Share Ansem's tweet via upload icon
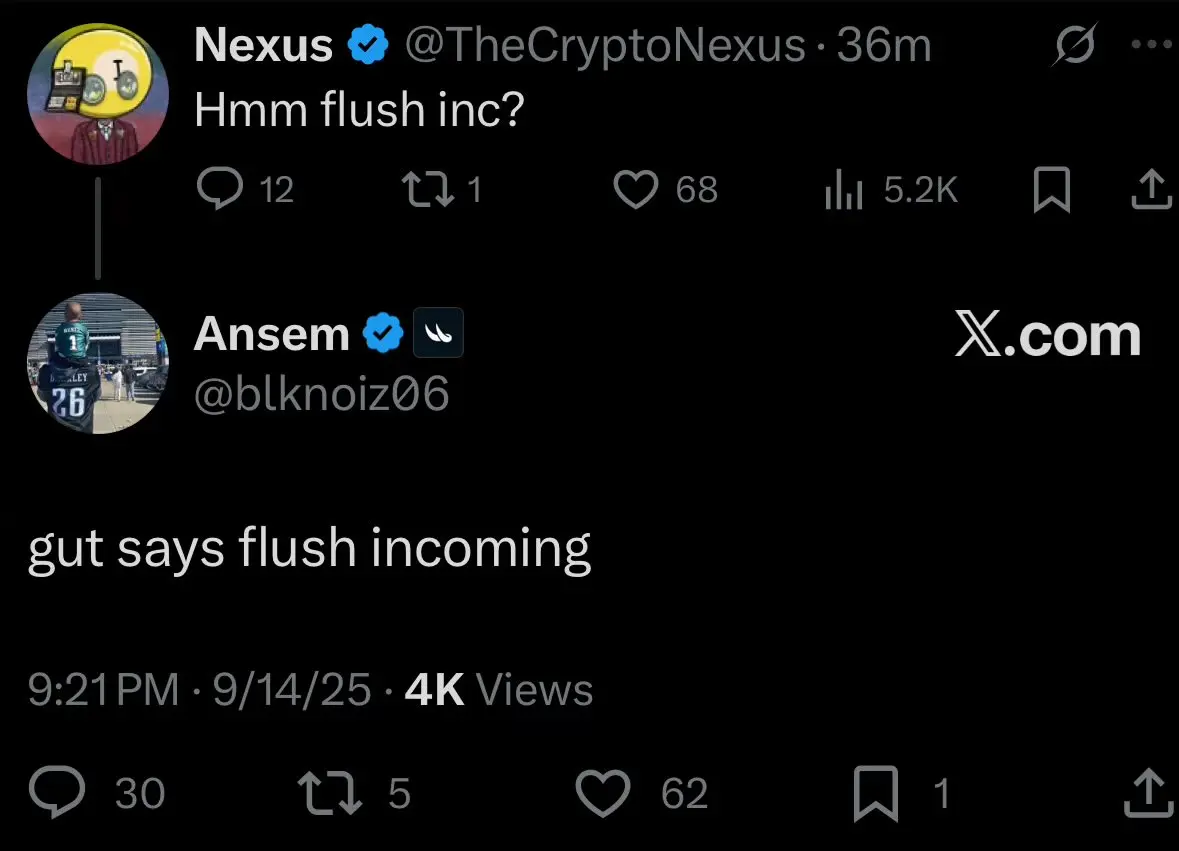Screen dimensions: 1179x851 point(1148,792)
